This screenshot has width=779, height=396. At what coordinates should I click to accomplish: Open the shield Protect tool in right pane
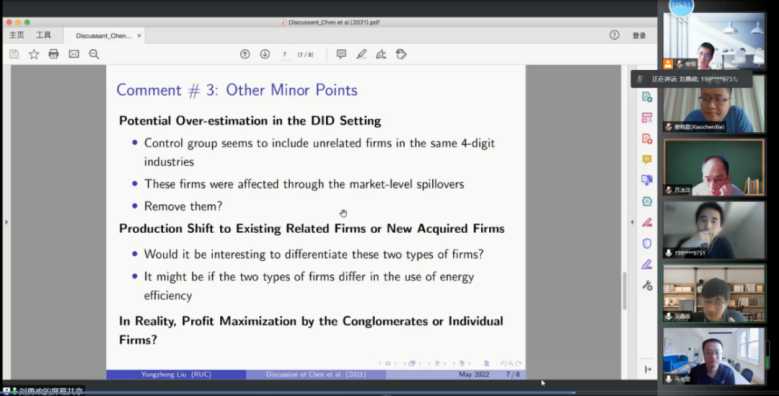tap(647, 243)
